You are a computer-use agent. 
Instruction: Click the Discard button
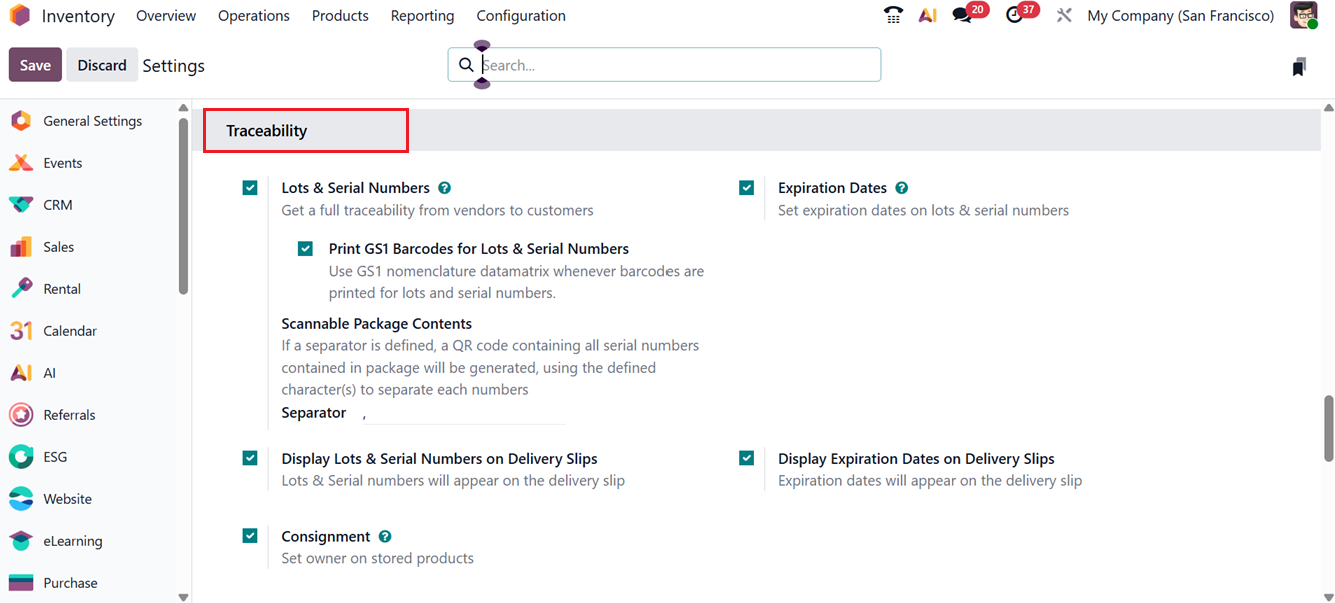point(102,65)
